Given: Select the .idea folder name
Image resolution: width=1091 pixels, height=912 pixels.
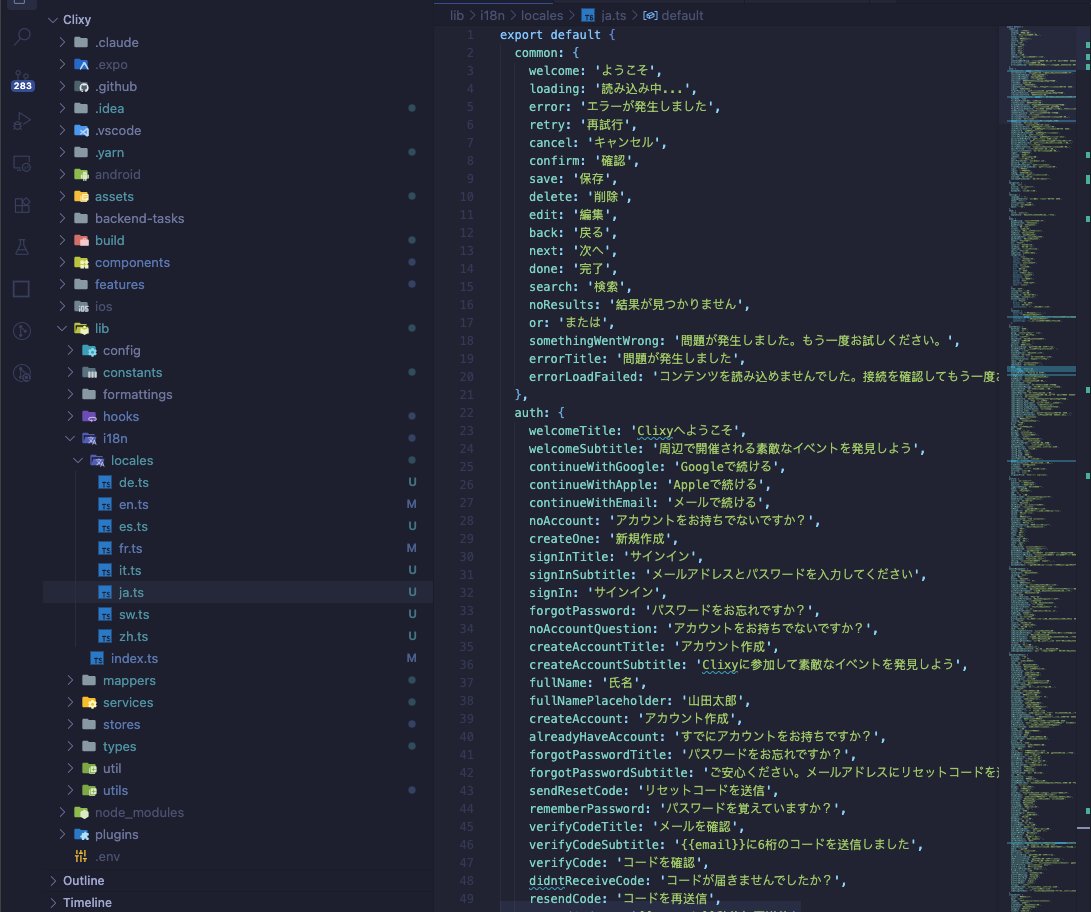Looking at the screenshot, I should tap(109, 109).
